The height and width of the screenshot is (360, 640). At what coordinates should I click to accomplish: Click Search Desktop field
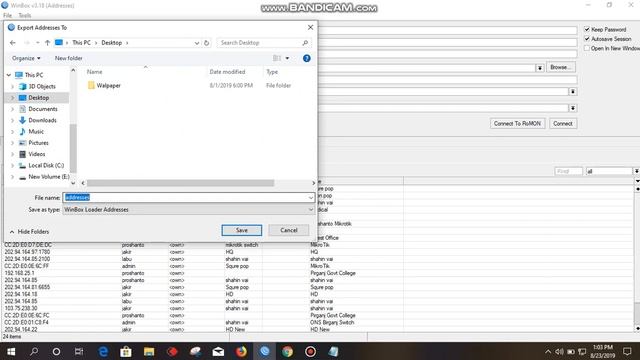tap(263, 43)
